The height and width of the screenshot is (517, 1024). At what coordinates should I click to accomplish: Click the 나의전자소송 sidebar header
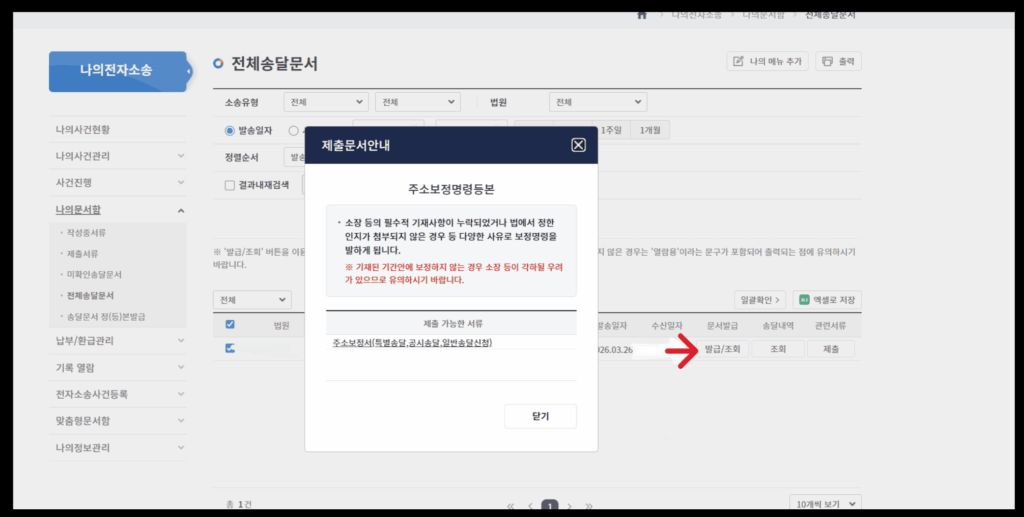click(118, 70)
